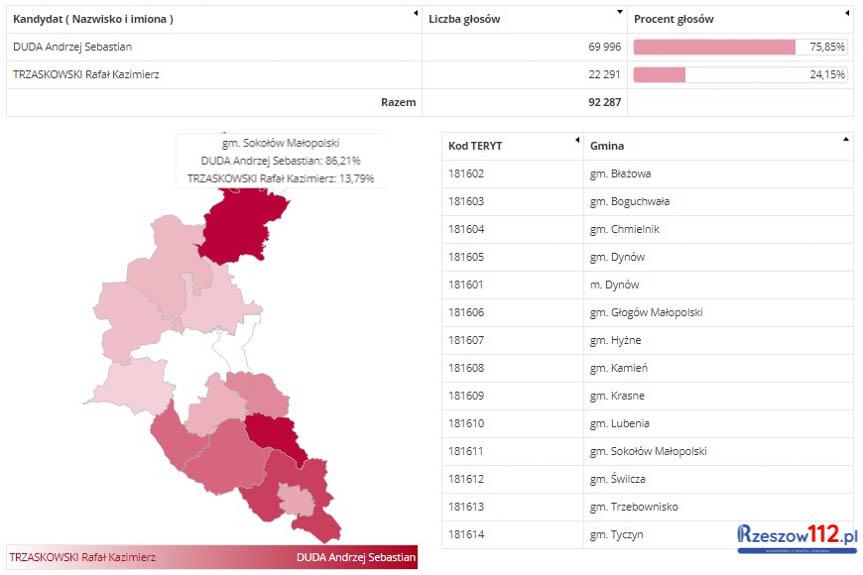863x575 pixels.
Task: Click the 24,15% percentage bar for Trzaskowski
Action: [x=660, y=74]
